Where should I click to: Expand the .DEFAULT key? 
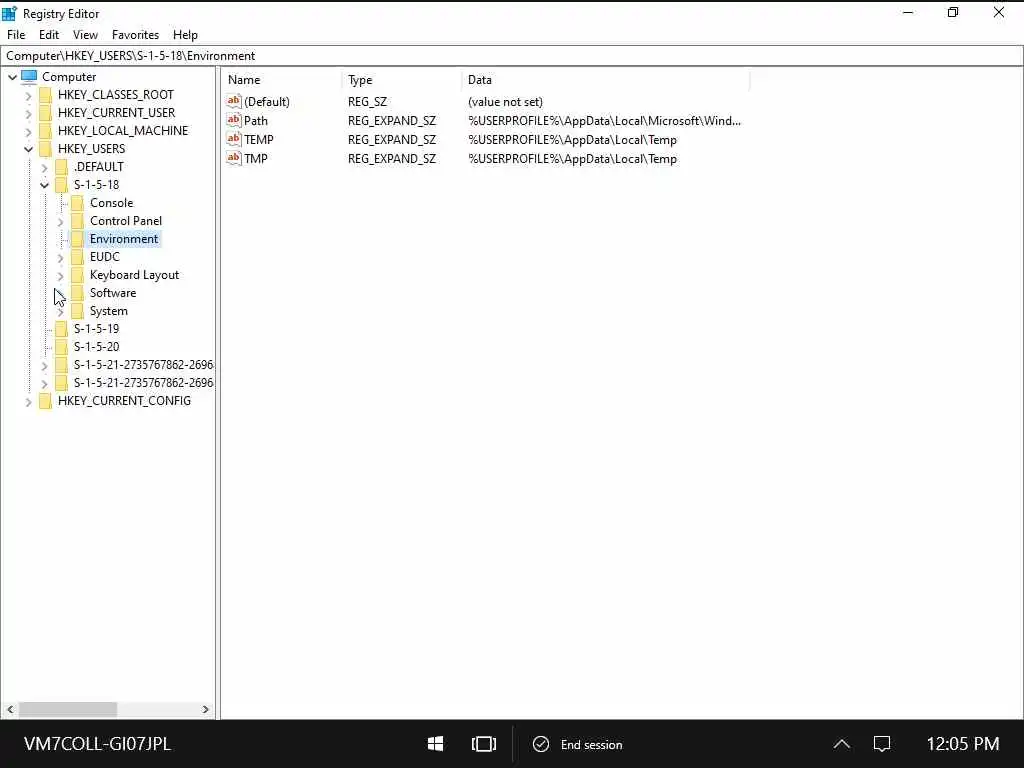click(44, 168)
